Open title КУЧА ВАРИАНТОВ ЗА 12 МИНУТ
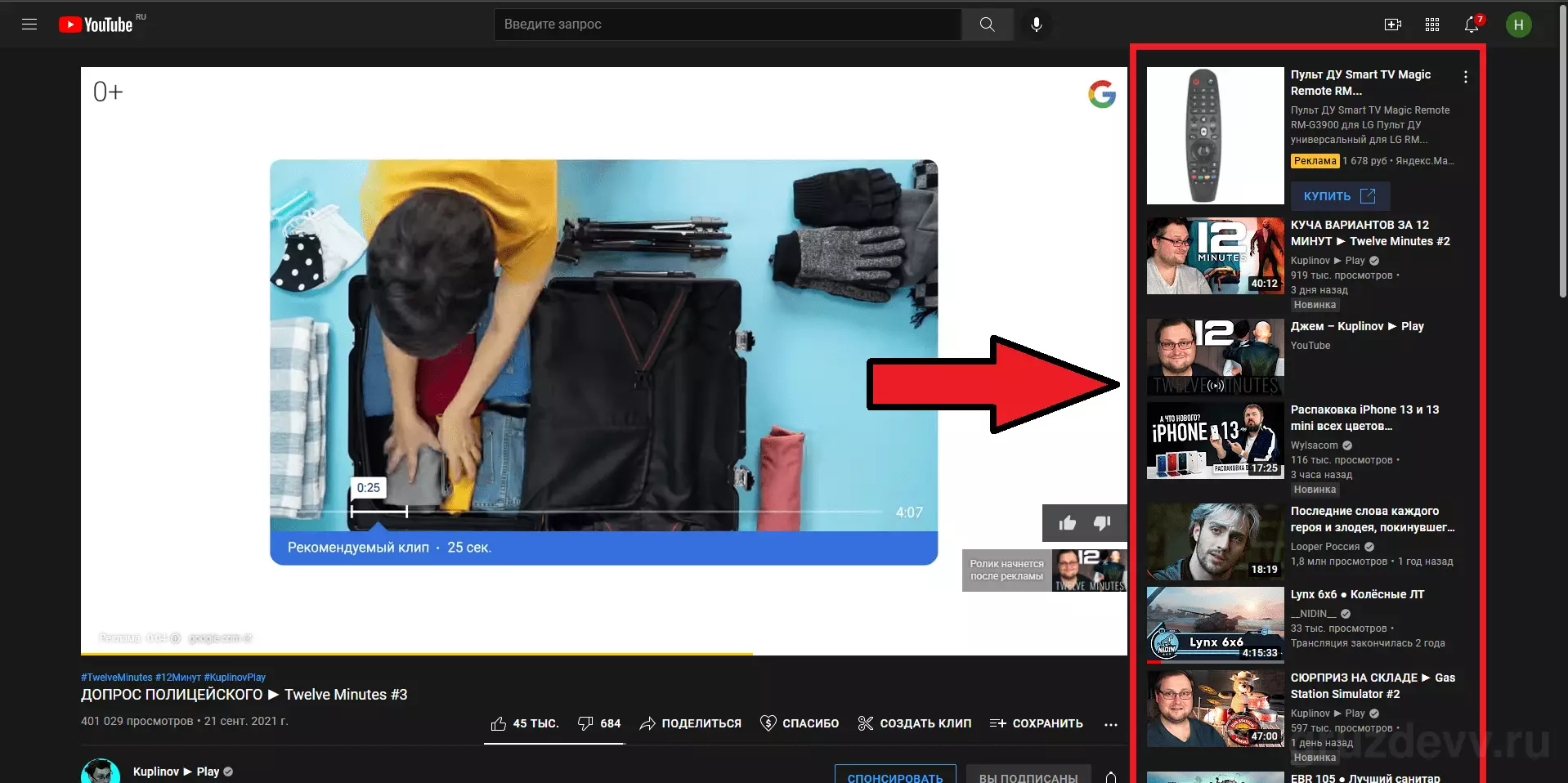 [1370, 233]
